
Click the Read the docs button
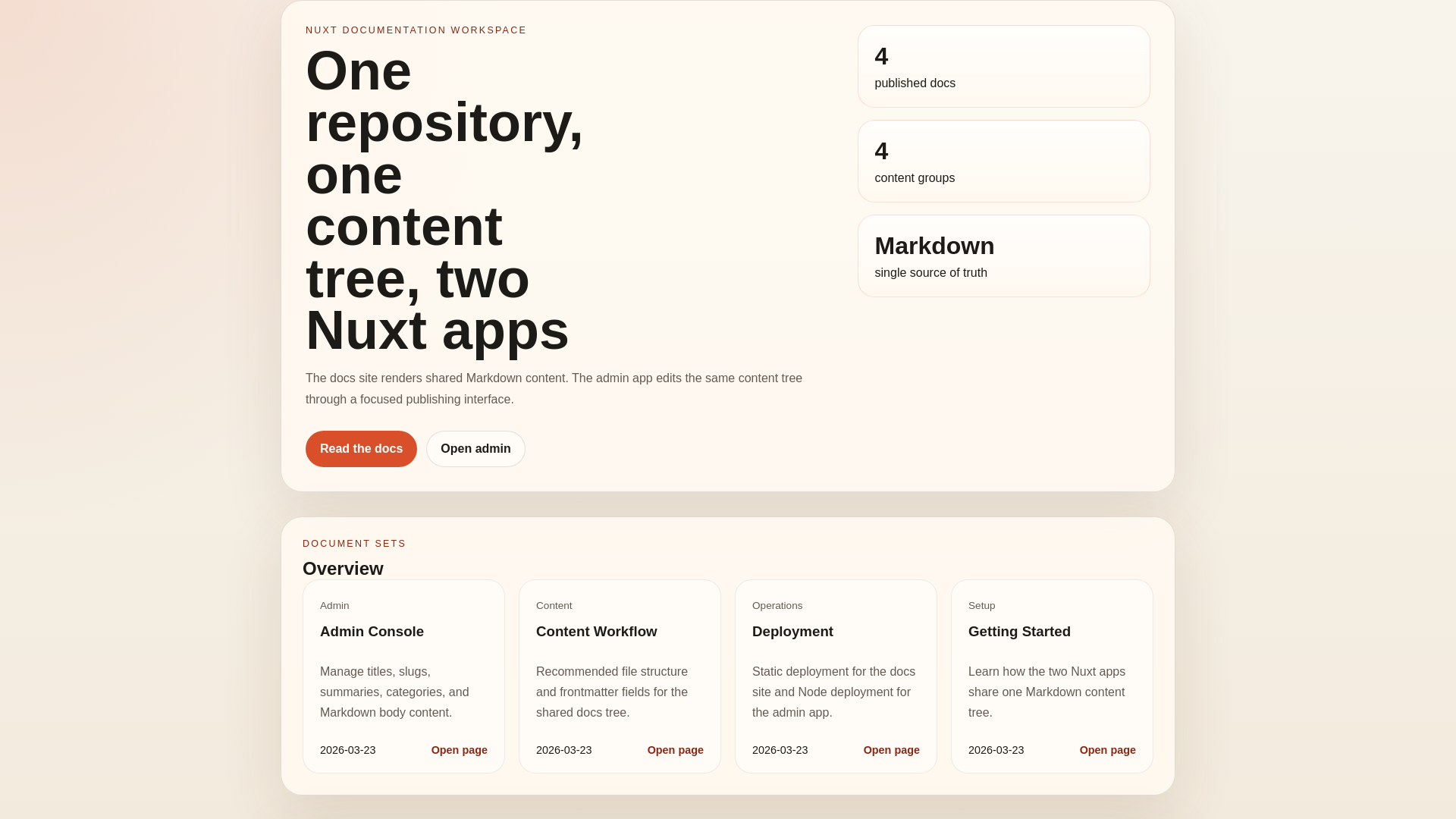point(361,449)
